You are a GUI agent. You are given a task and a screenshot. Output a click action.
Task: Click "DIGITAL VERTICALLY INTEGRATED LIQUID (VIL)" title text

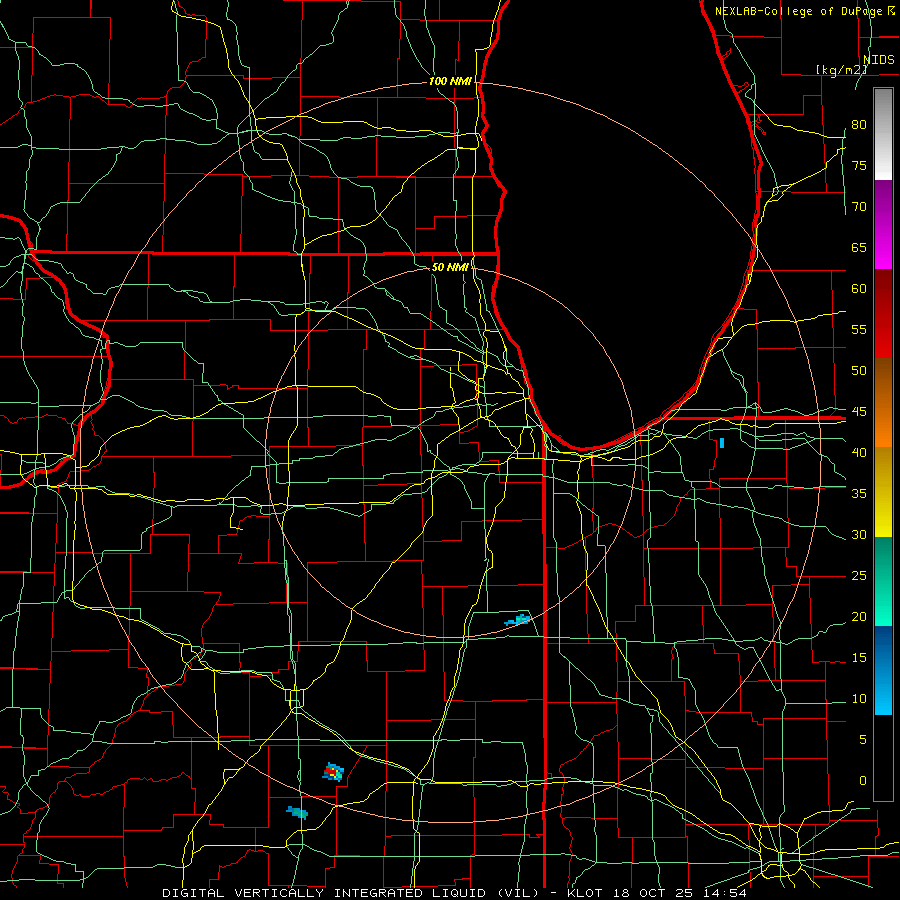tap(352, 893)
